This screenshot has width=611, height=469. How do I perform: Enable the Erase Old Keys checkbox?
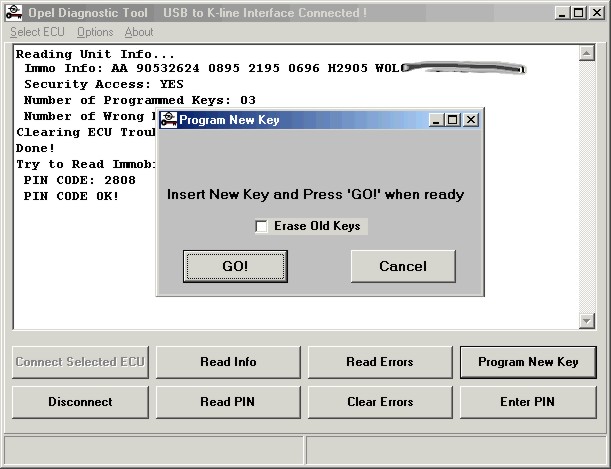(261, 226)
